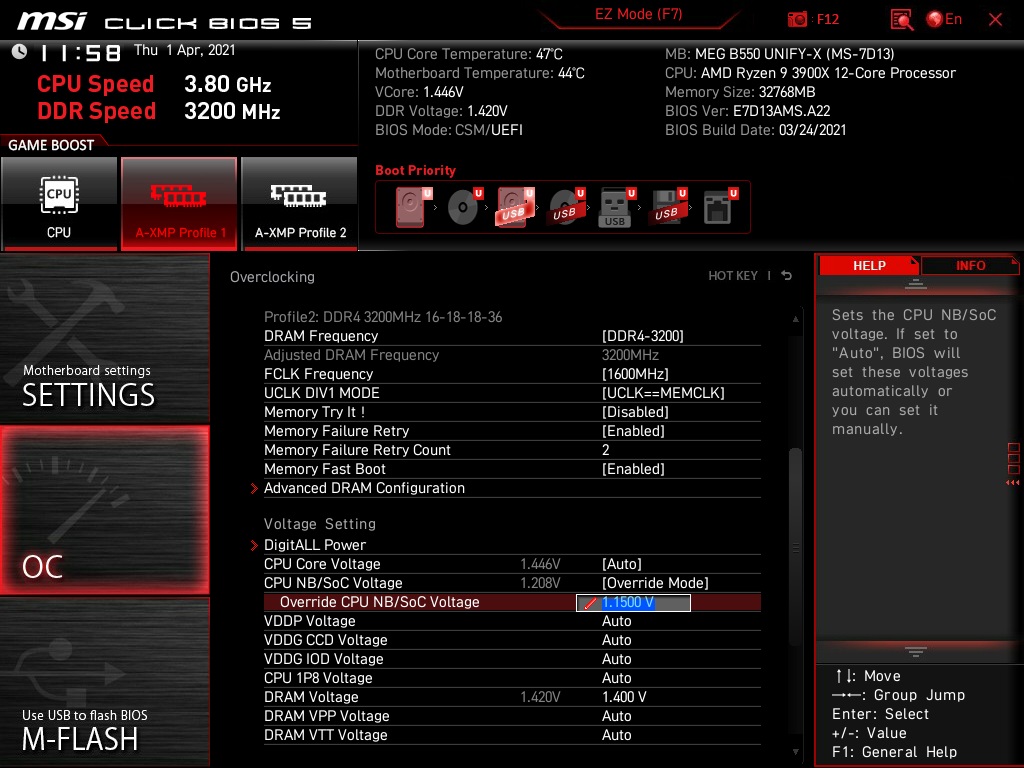Click the Overclocking page heading

[272, 277]
